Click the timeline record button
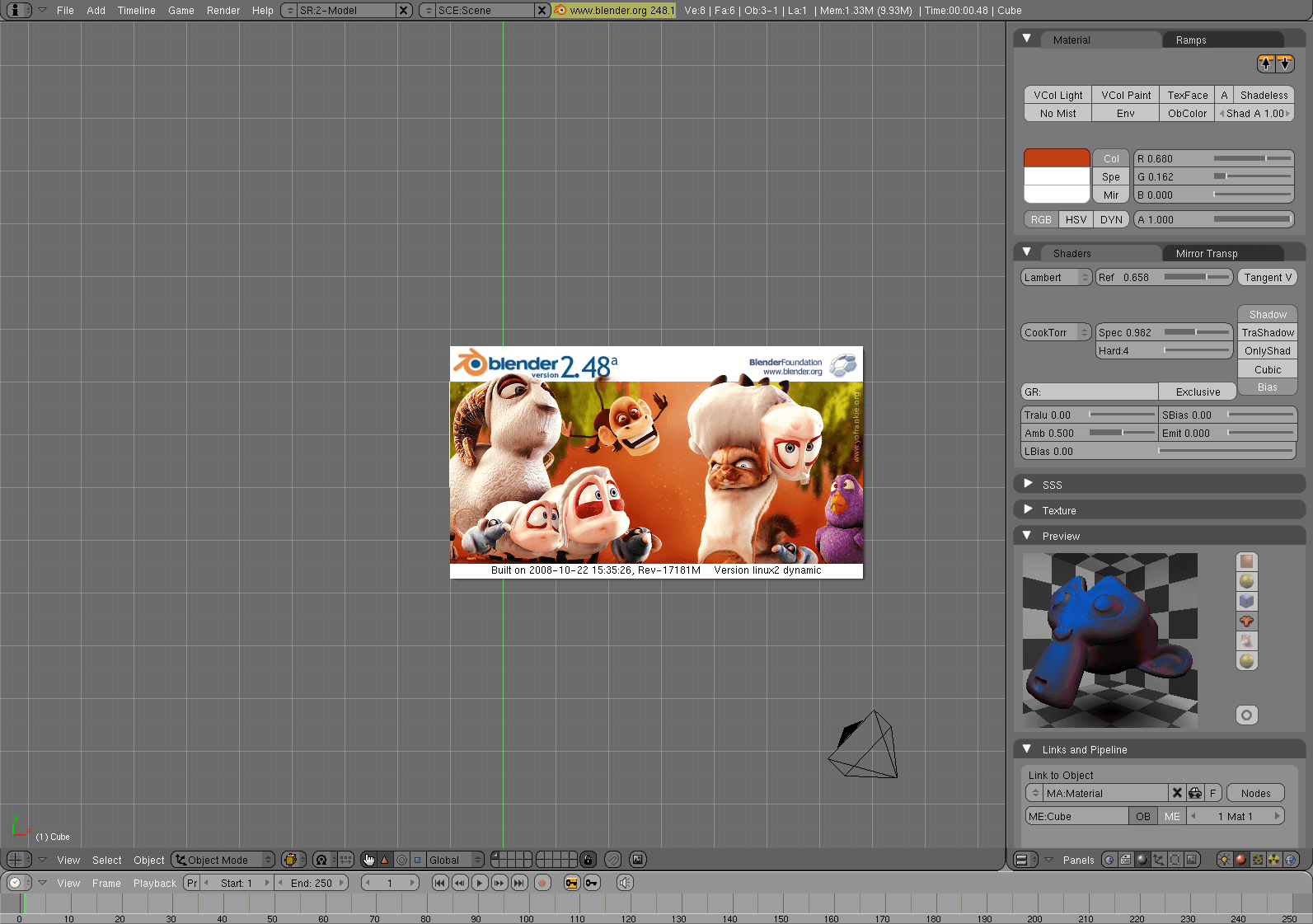 coord(542,883)
